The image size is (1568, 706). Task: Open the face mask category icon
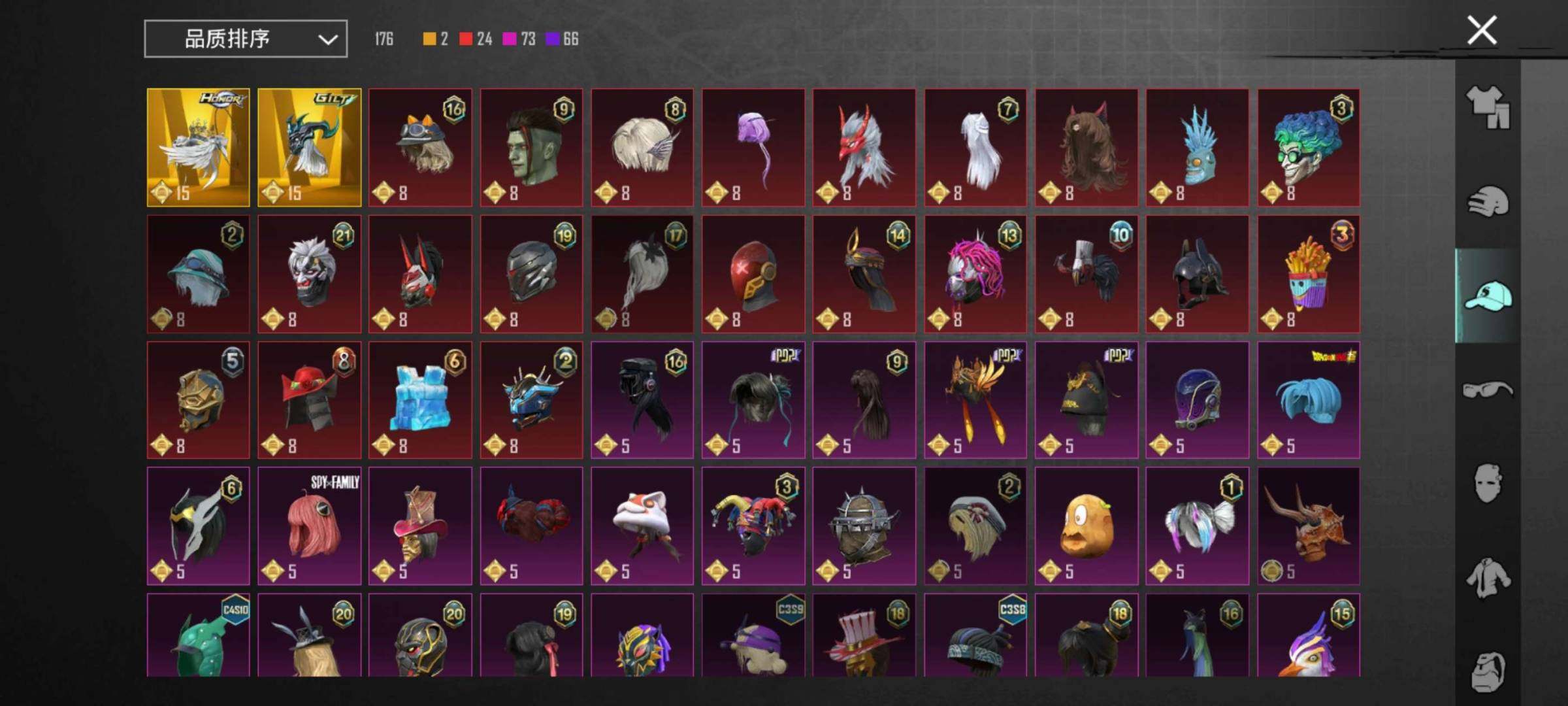1488,483
